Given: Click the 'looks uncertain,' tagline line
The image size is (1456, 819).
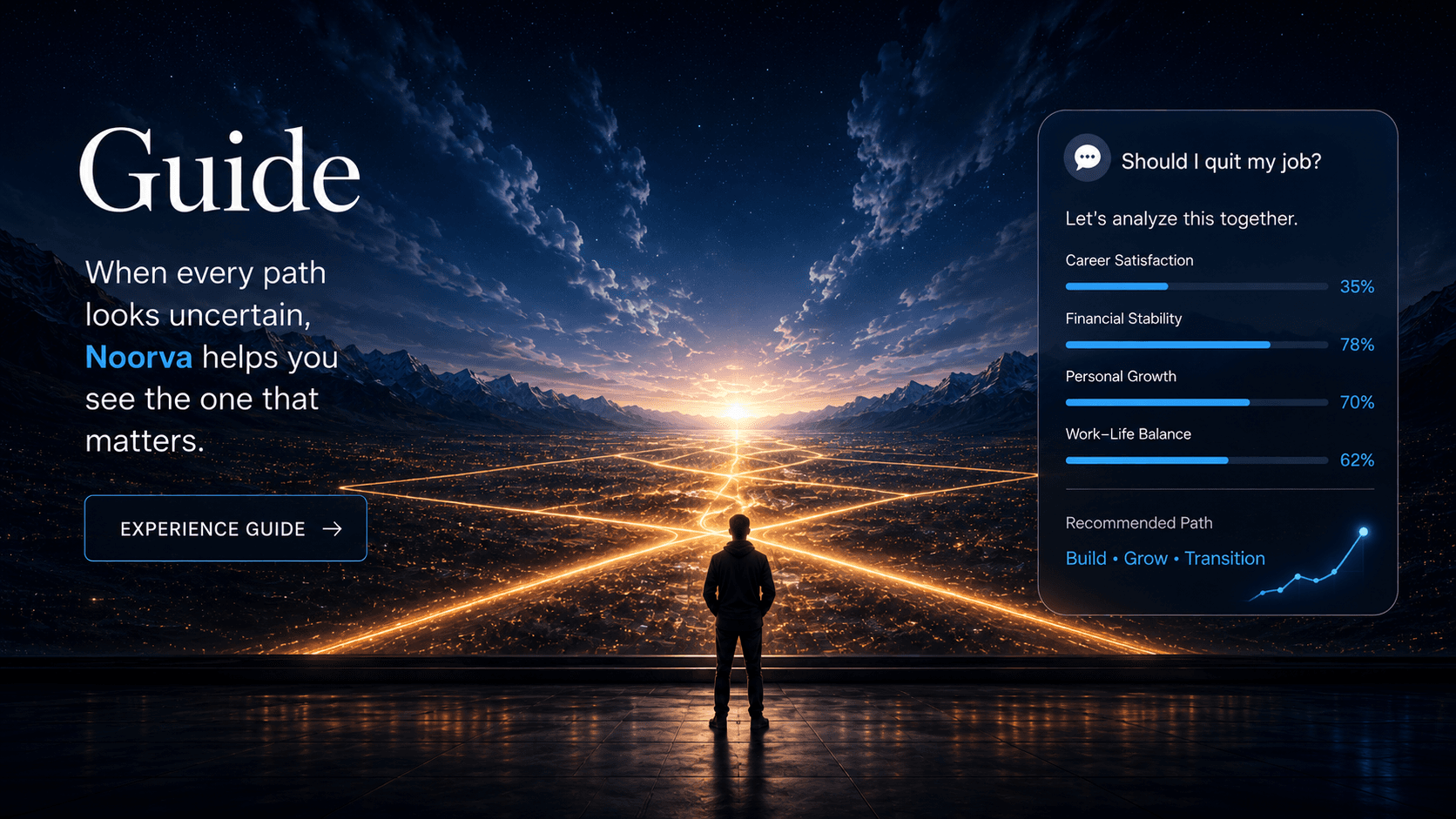Looking at the screenshot, I should 199,315.
